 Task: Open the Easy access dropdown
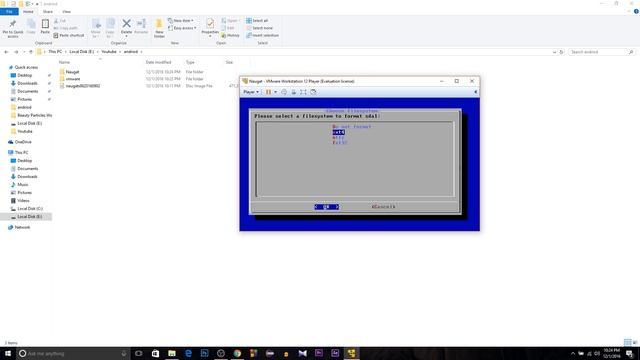click(x=182, y=28)
